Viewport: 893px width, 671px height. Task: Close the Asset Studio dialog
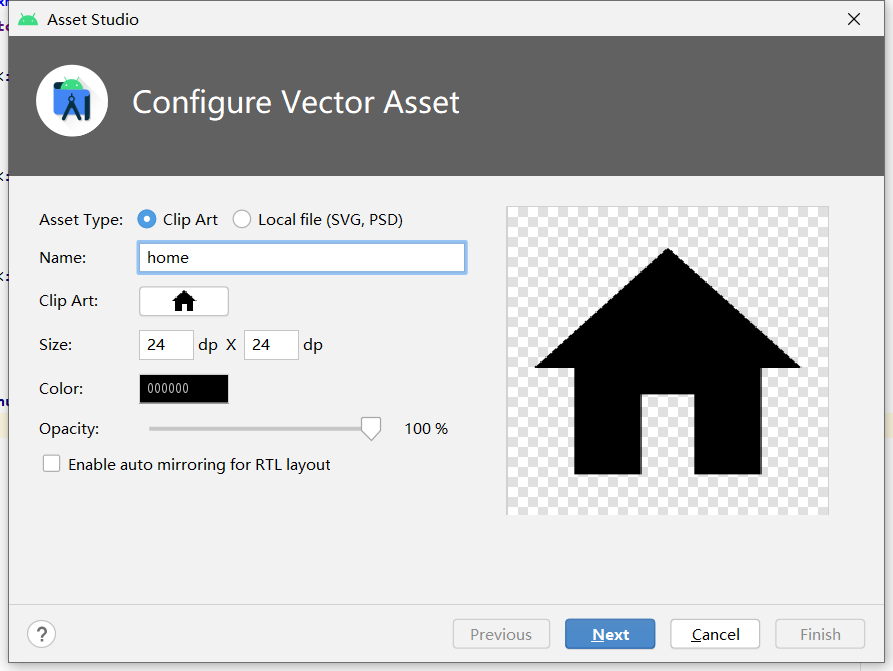[x=853, y=18]
